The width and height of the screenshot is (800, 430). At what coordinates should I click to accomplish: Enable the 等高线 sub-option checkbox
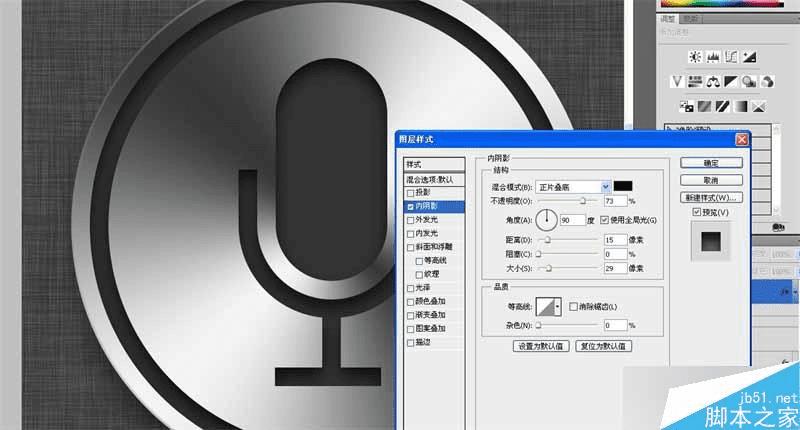coord(419,261)
